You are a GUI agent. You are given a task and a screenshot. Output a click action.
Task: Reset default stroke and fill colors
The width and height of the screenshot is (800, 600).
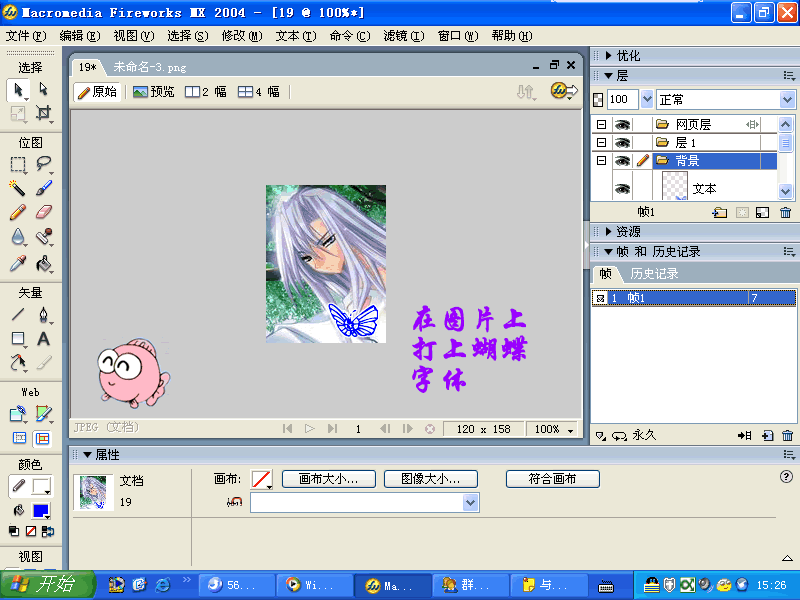[14, 532]
